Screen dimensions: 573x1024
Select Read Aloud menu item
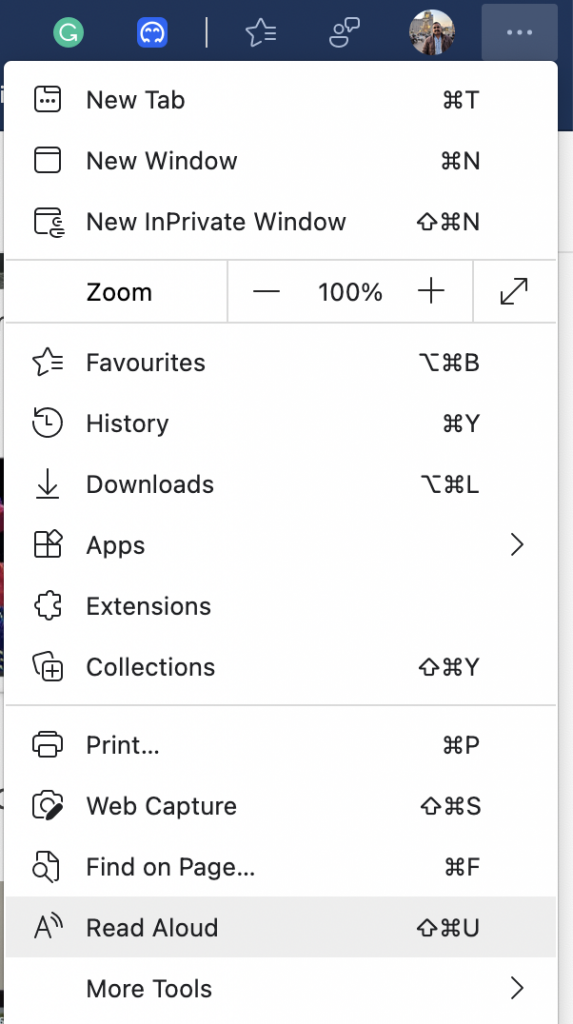(x=281, y=927)
